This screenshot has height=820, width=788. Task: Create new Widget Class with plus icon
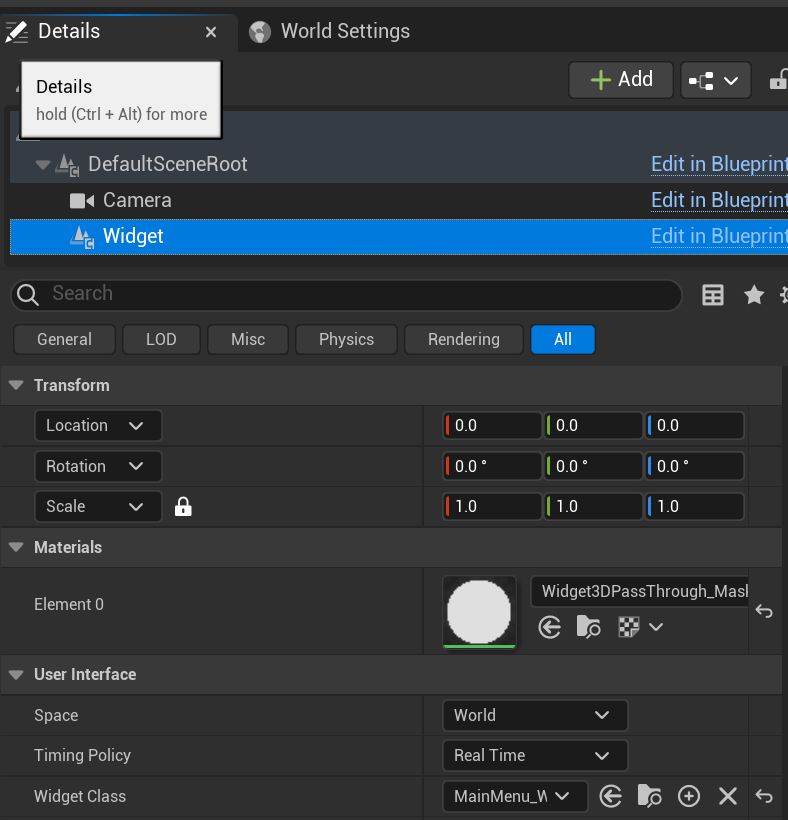(689, 796)
